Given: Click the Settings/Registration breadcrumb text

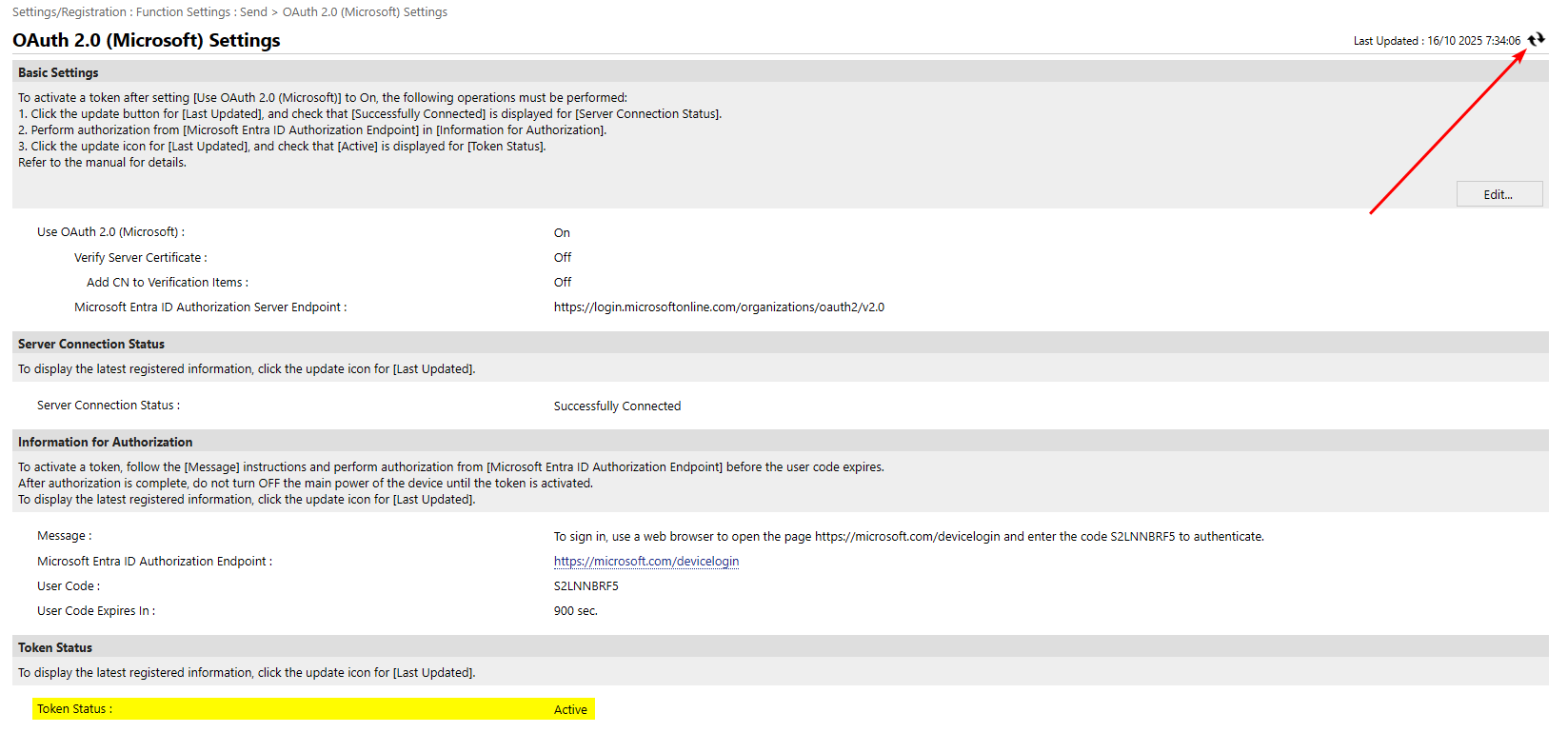Looking at the screenshot, I should click(69, 12).
